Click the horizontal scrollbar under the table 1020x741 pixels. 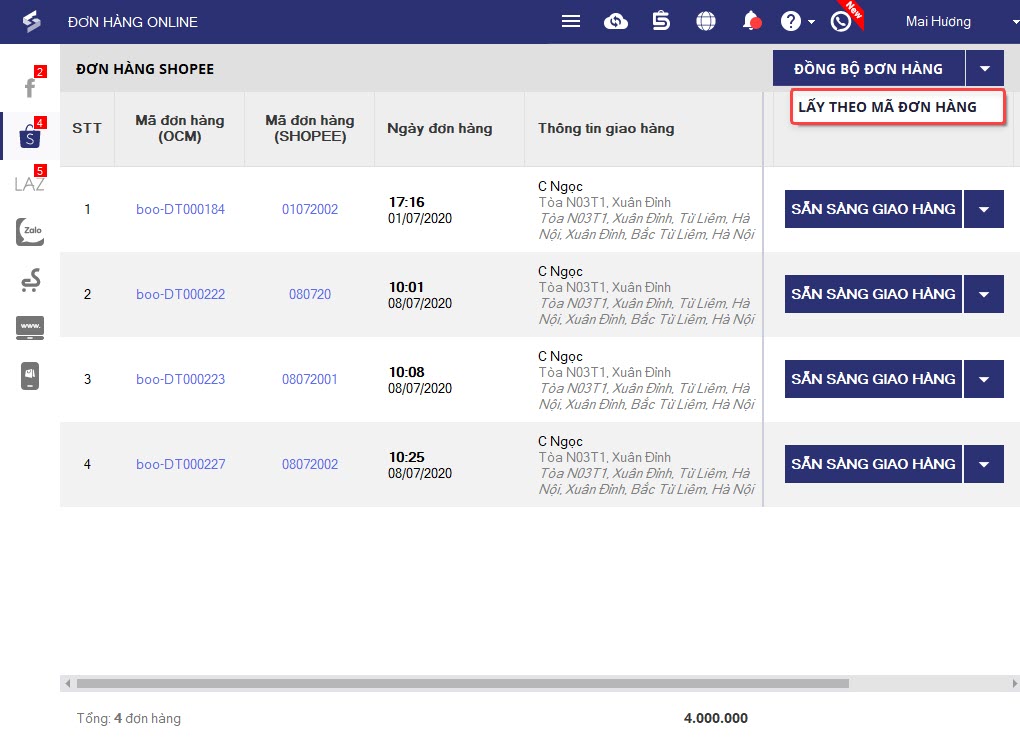462,683
